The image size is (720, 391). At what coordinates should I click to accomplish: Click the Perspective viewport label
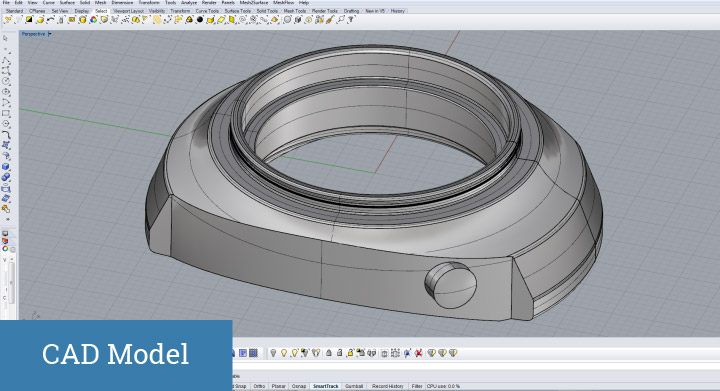(34, 34)
